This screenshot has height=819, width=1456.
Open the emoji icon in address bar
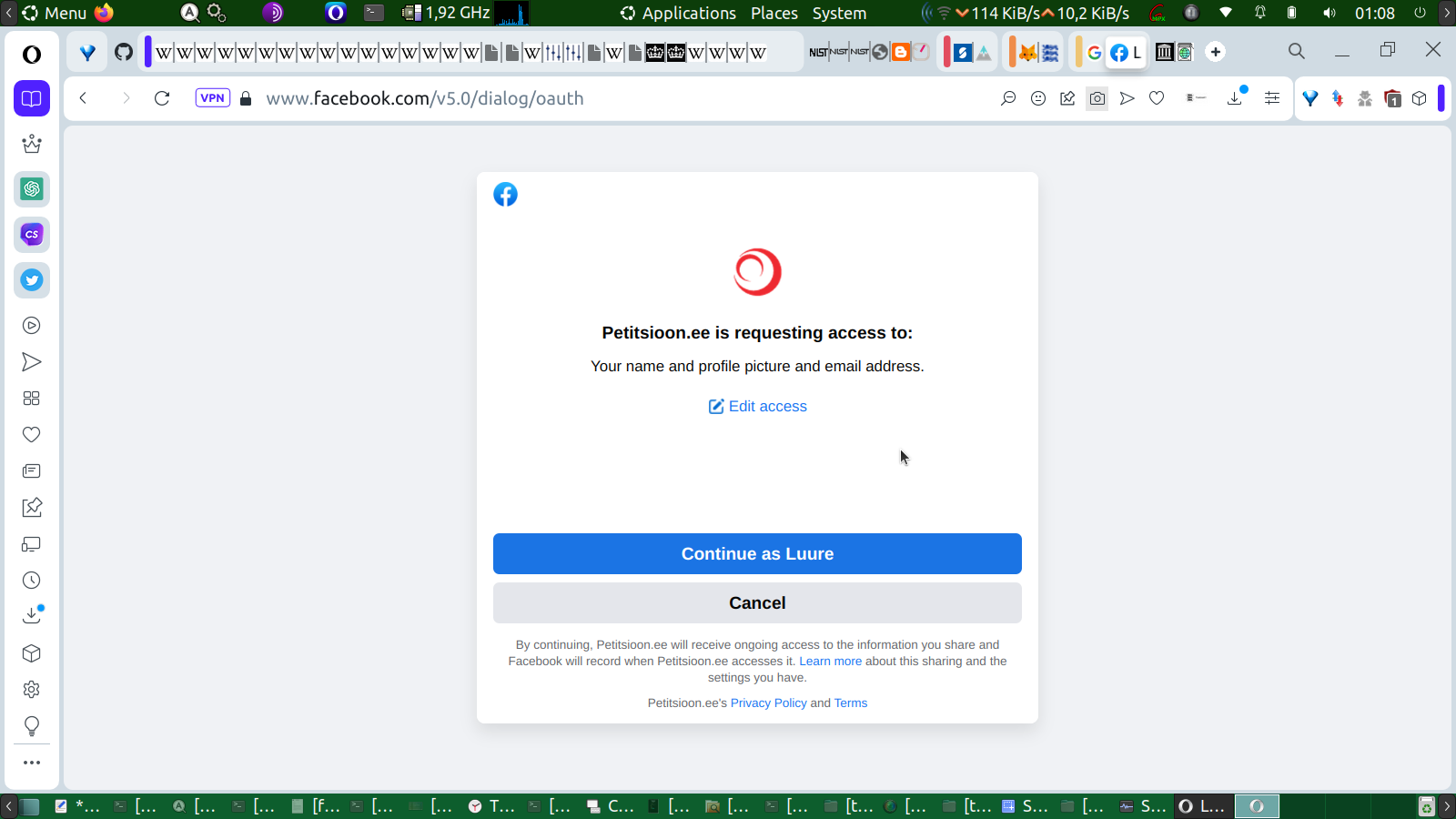coord(1038,98)
